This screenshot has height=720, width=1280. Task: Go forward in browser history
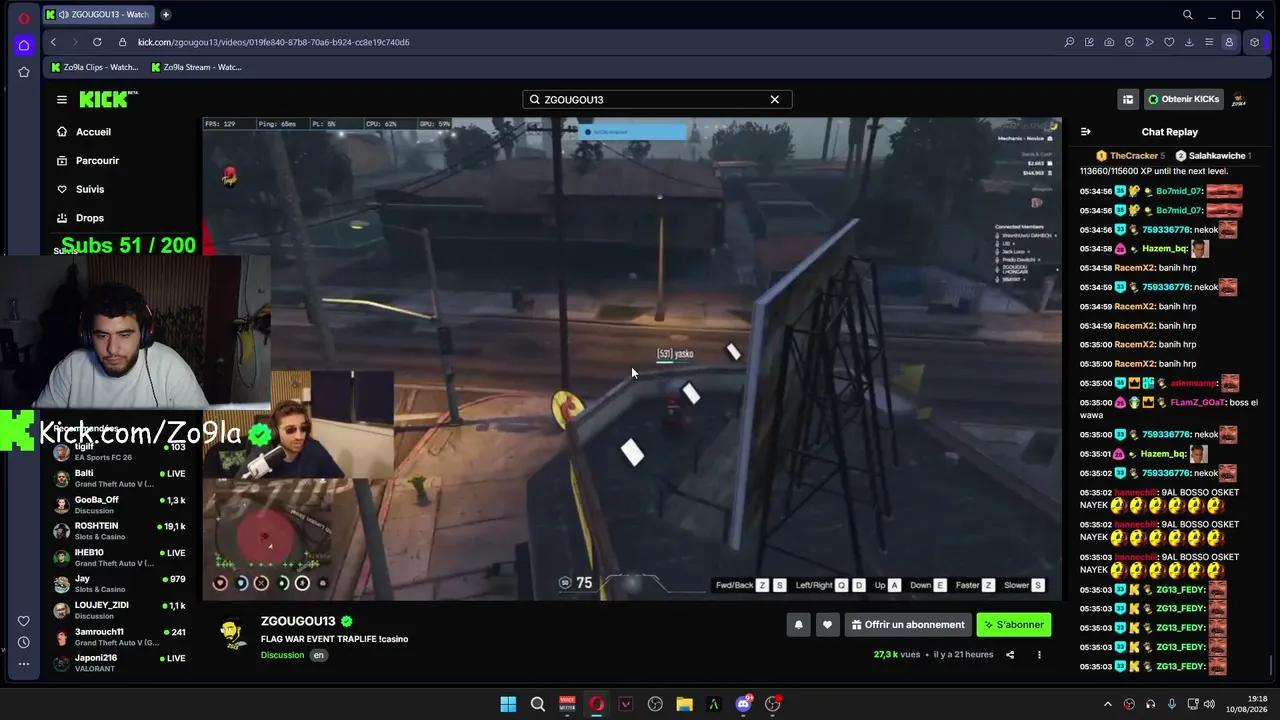point(75,42)
